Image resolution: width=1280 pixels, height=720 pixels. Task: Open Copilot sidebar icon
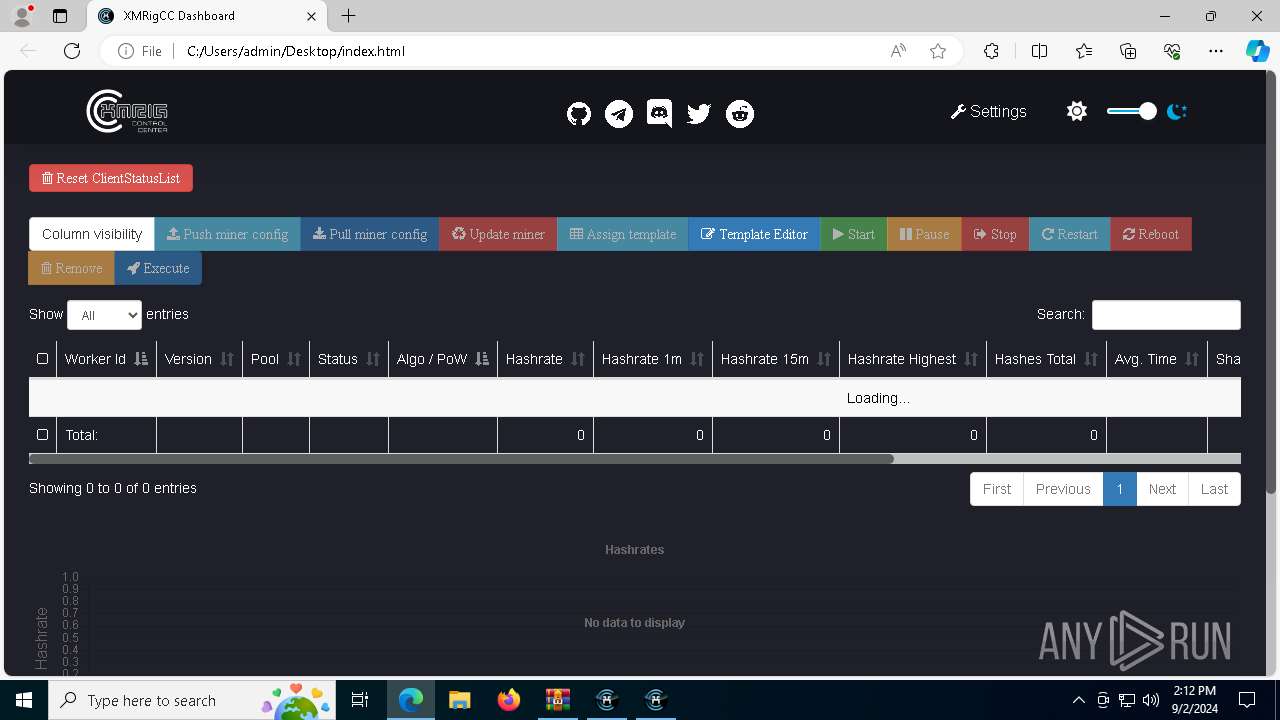1257,51
